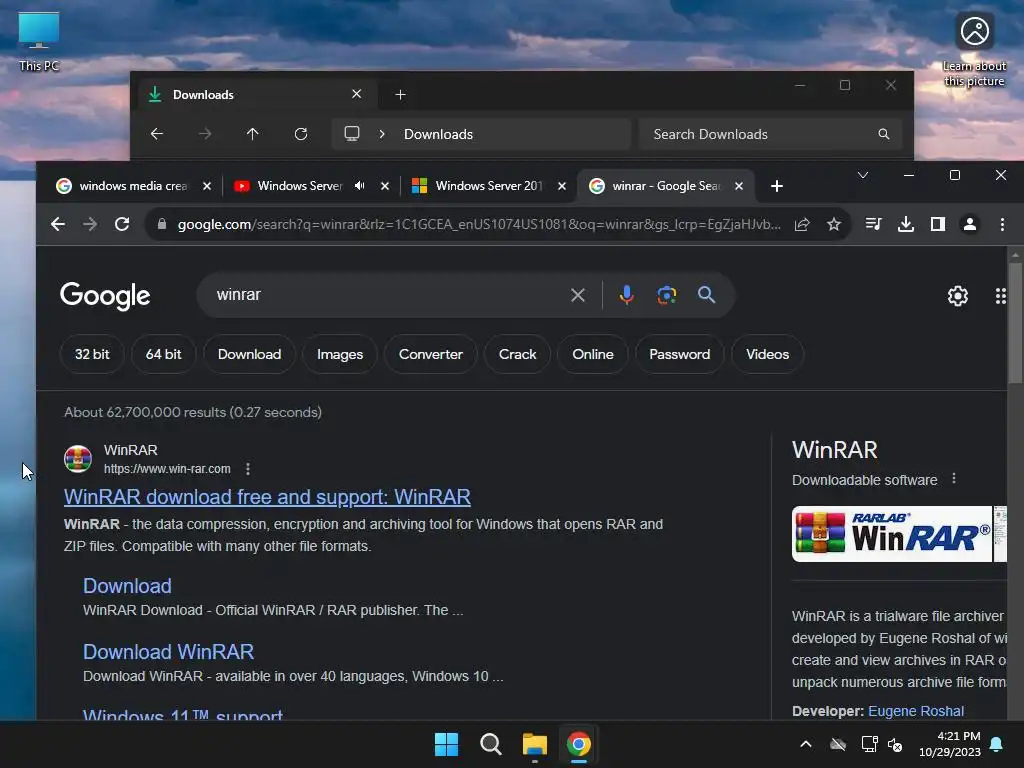Click the Google logo

(105, 296)
